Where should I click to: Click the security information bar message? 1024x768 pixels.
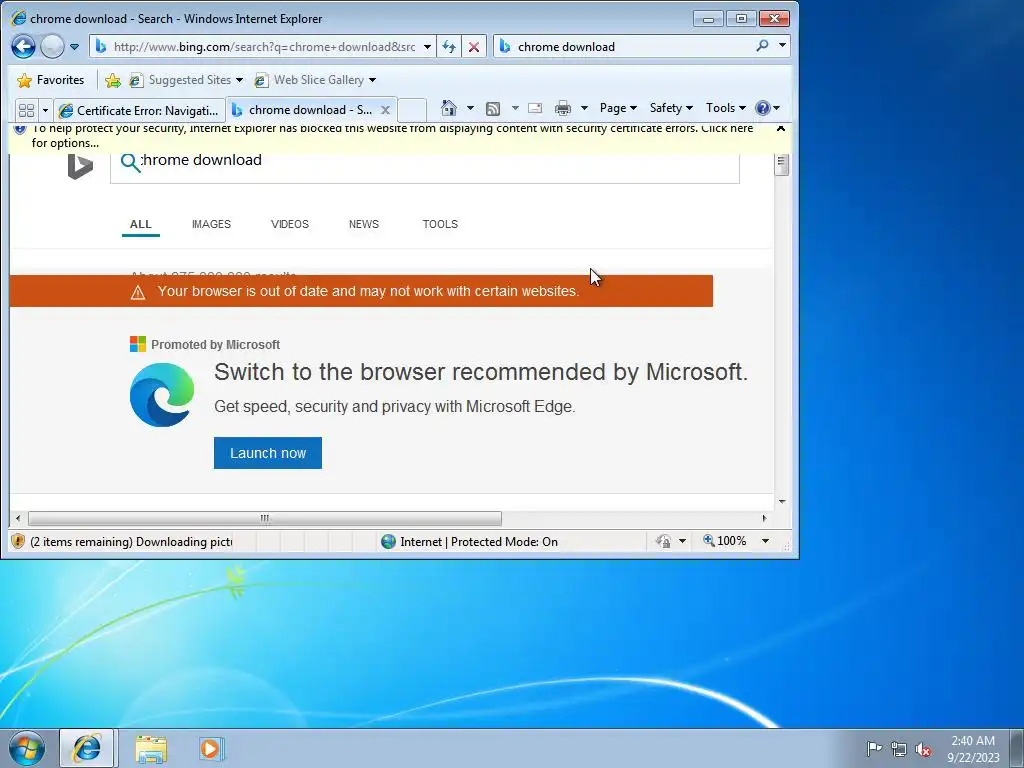pos(392,136)
